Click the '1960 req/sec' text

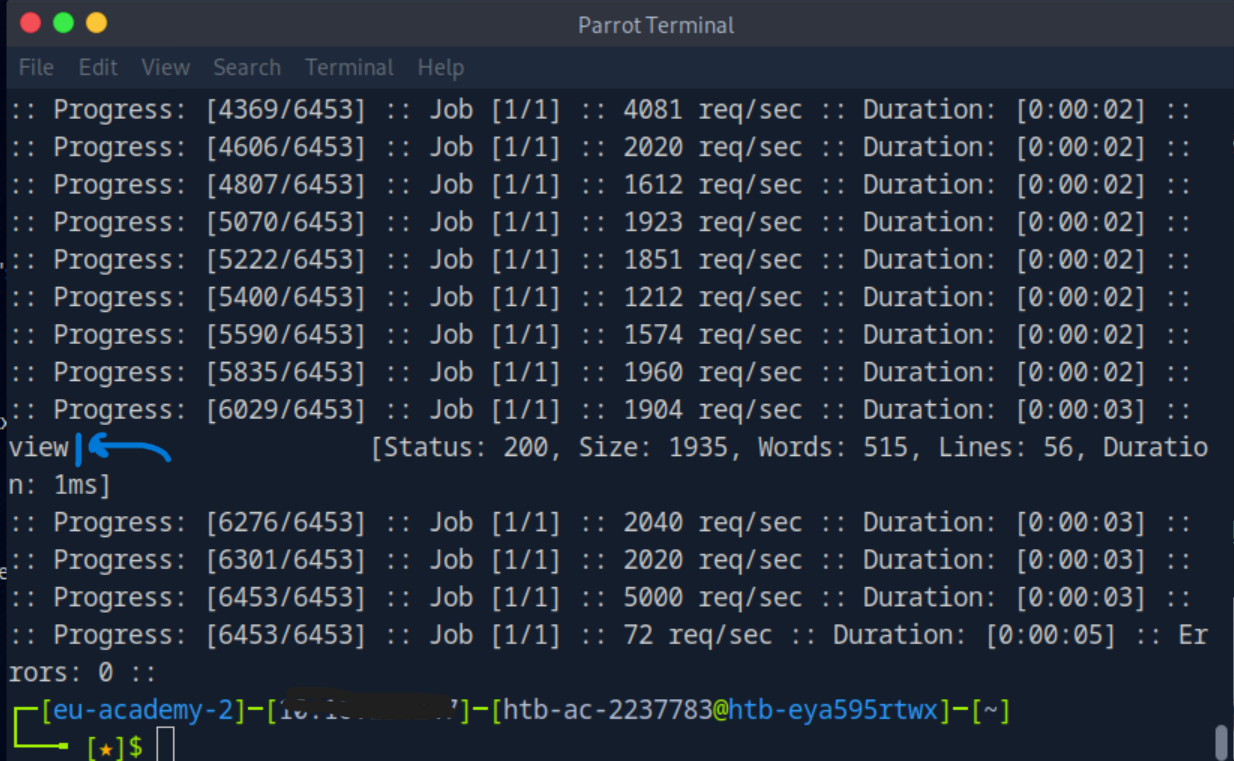point(713,372)
